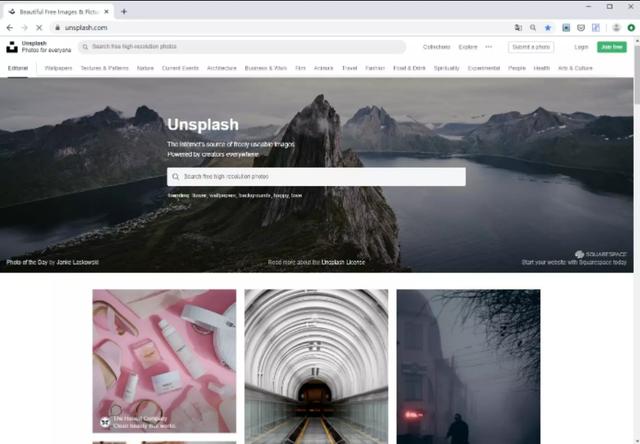
Task: Open the Unsplash License link
Action: 343,262
